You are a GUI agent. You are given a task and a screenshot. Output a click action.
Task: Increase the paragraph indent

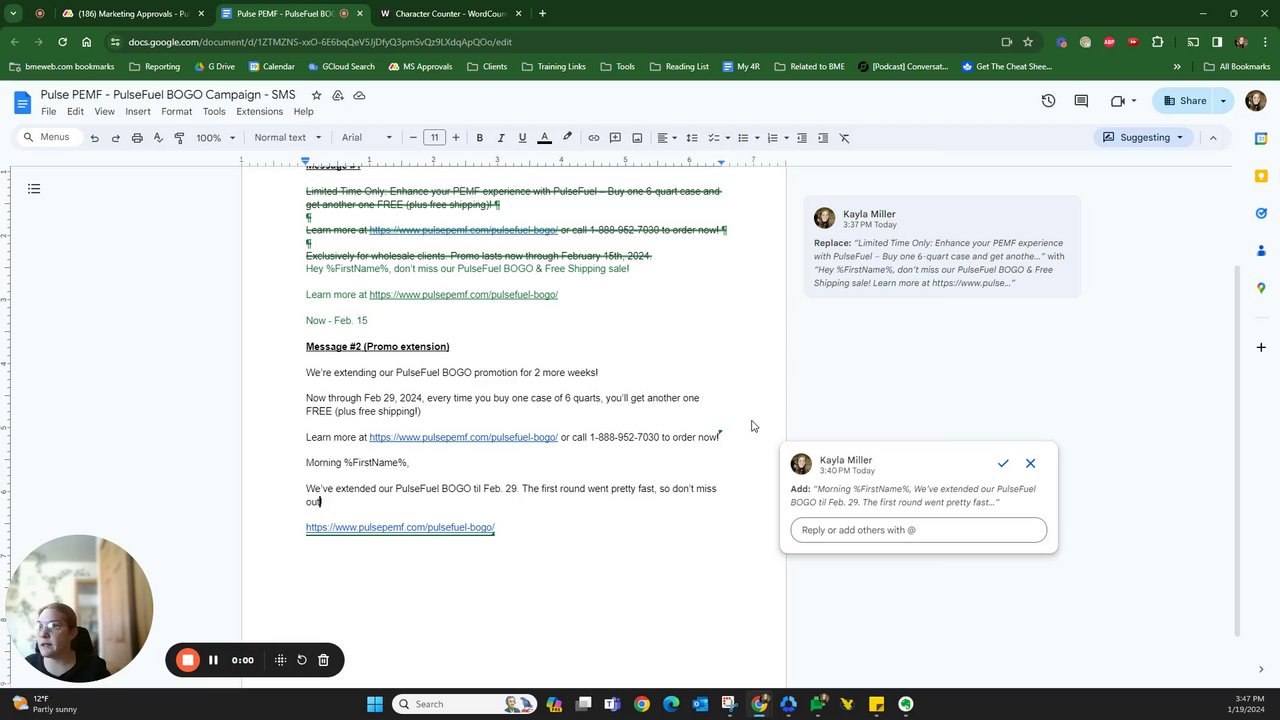pos(823,138)
